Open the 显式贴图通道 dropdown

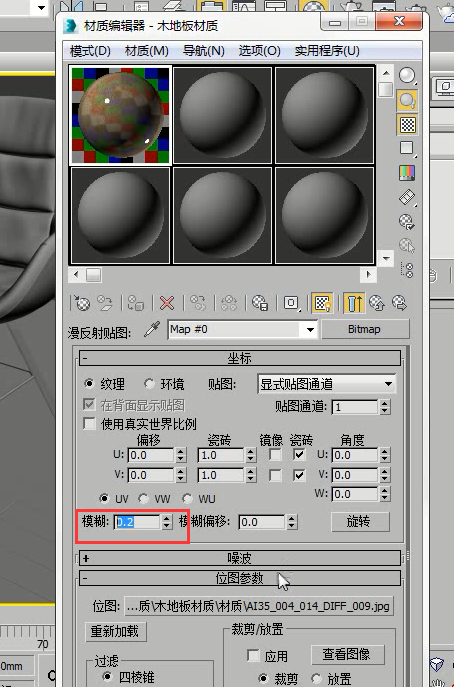[326, 384]
